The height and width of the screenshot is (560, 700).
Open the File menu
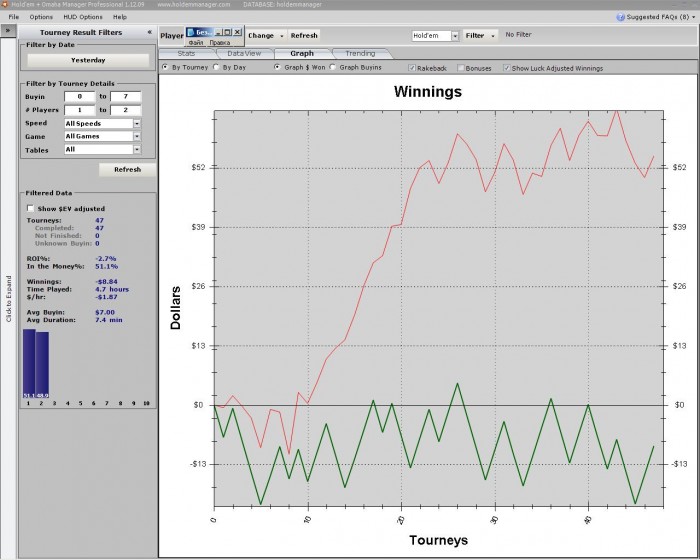(x=14, y=17)
